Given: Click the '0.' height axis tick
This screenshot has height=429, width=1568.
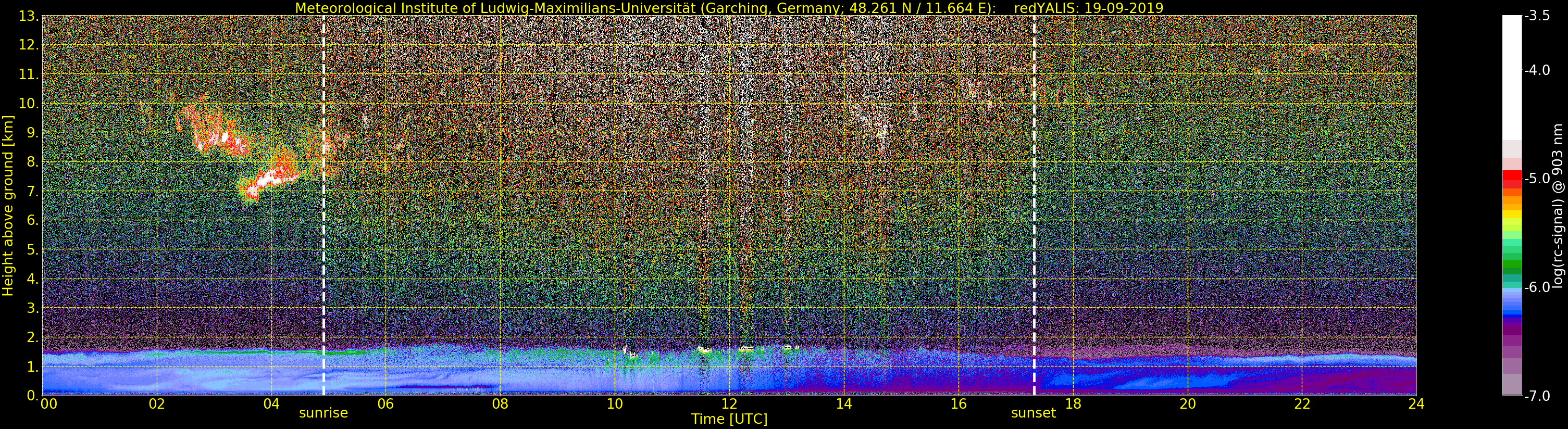Looking at the screenshot, I should [x=32, y=396].
